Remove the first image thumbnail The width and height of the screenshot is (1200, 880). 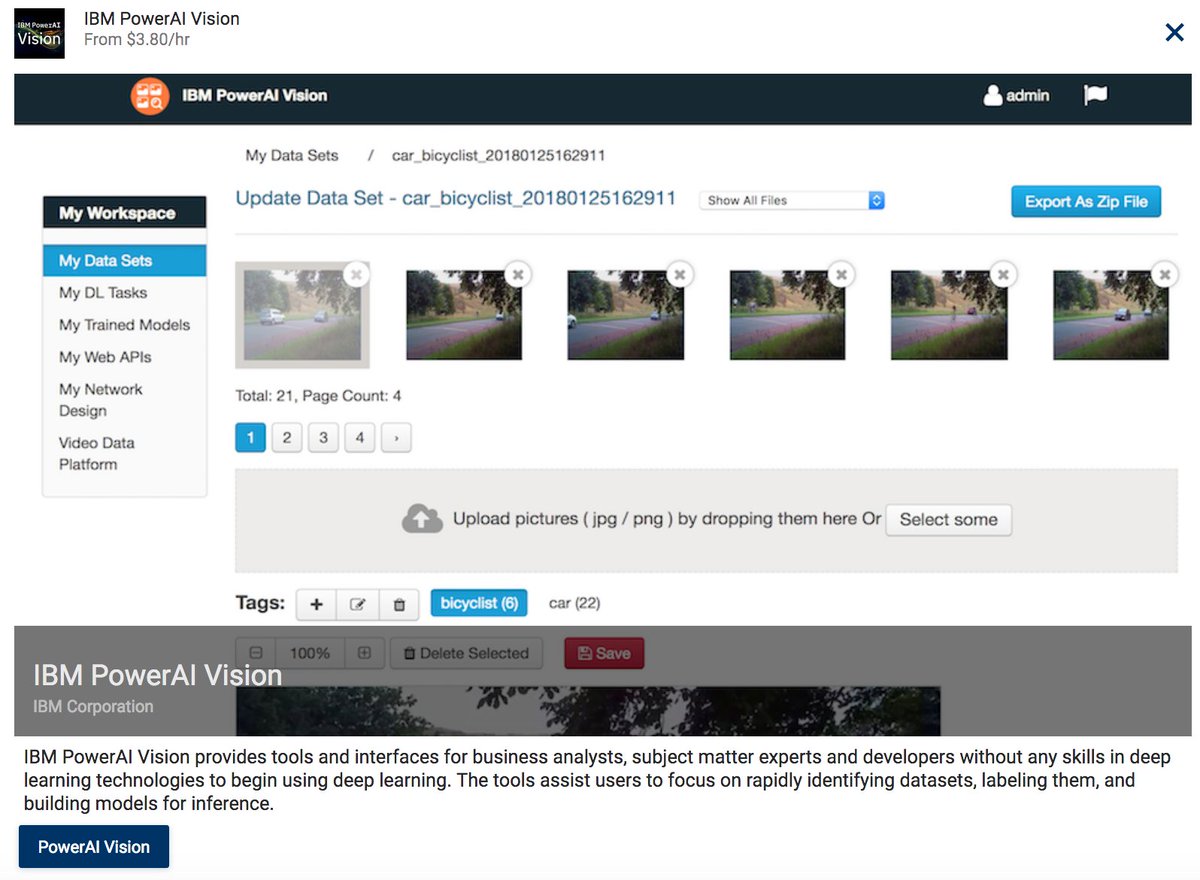pos(357,273)
